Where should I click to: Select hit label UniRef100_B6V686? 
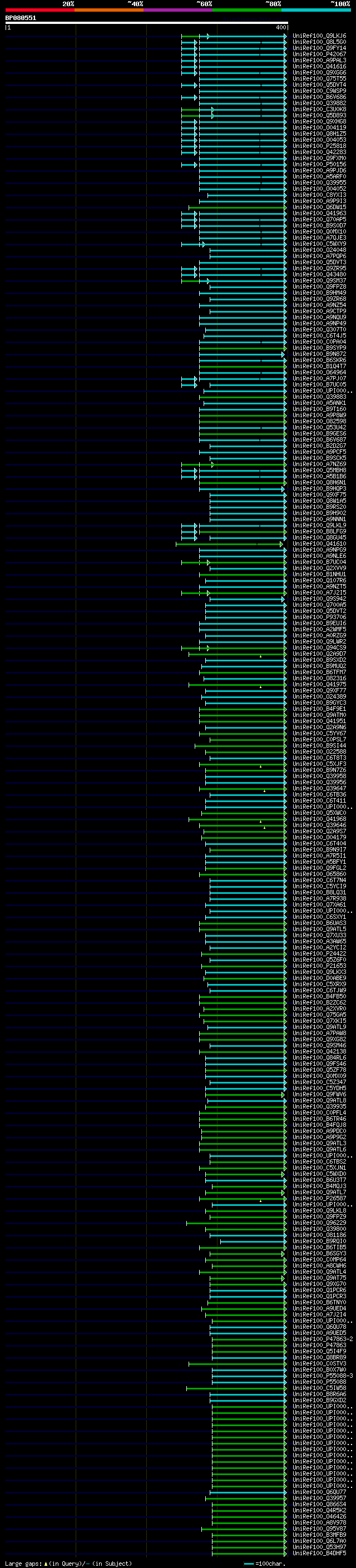(319, 97)
